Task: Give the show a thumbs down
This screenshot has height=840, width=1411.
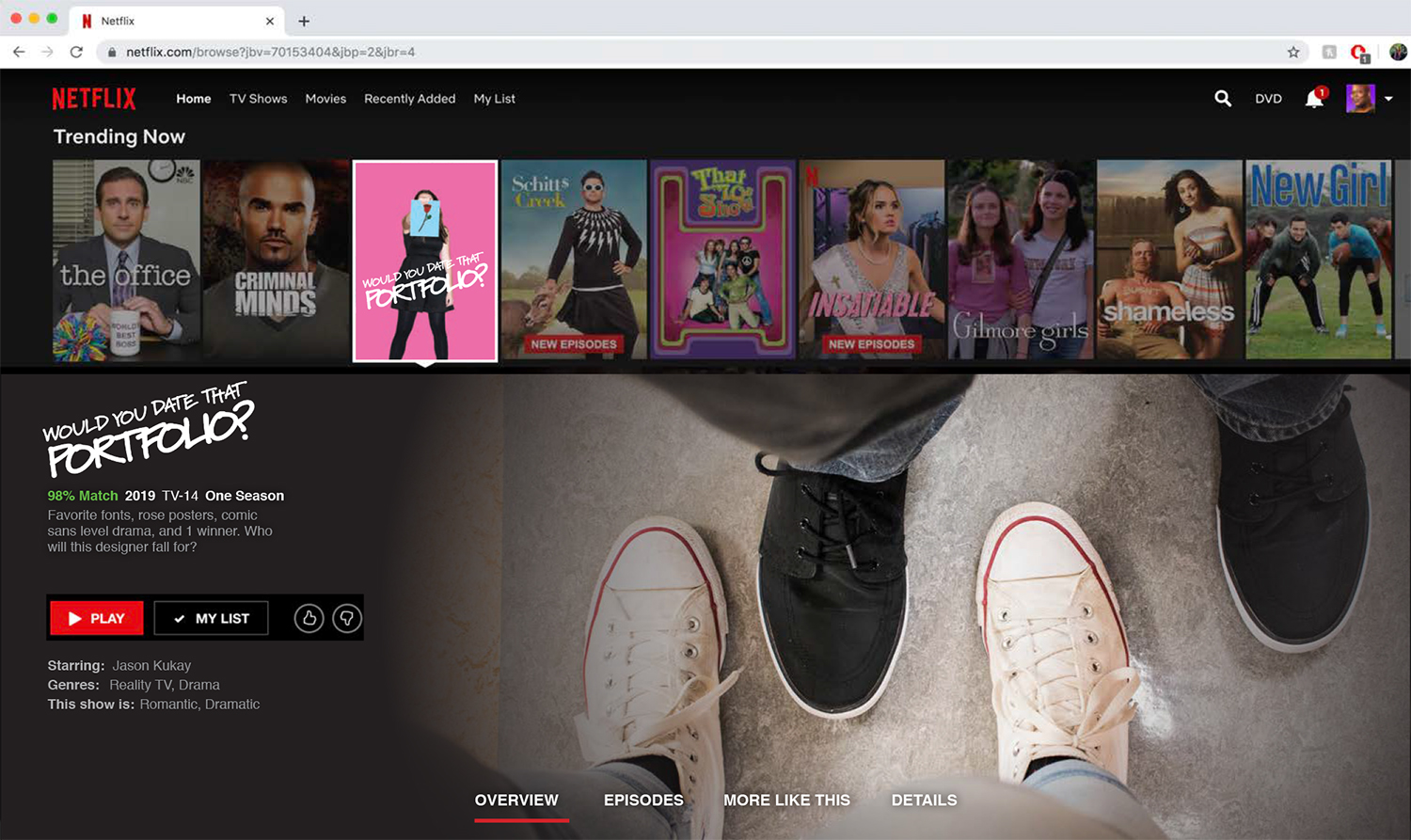Action: pyautogui.click(x=347, y=618)
